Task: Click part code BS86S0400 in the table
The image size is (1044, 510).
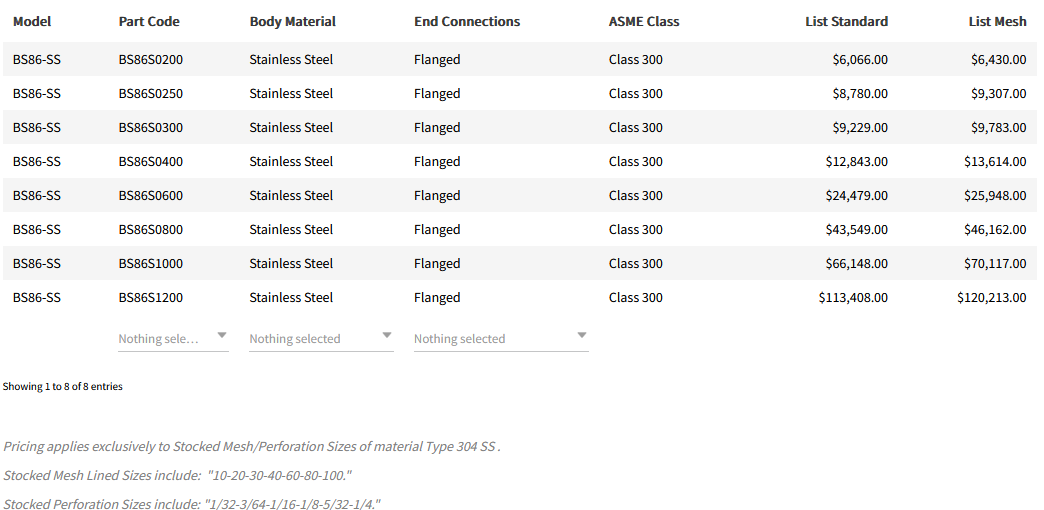Action: (150, 161)
